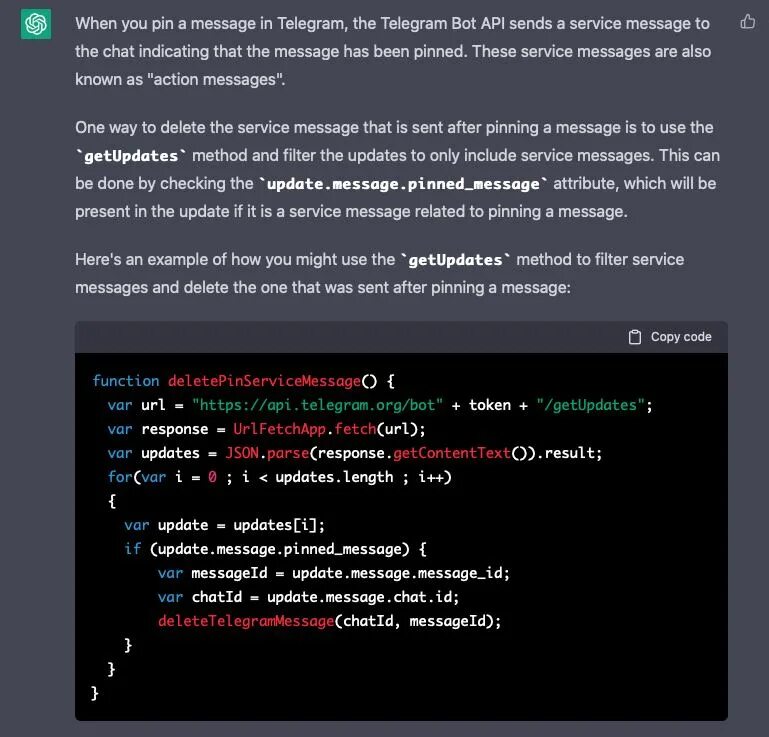
Task: Click the getUpdates term in the third paragraph
Action: coord(455,260)
